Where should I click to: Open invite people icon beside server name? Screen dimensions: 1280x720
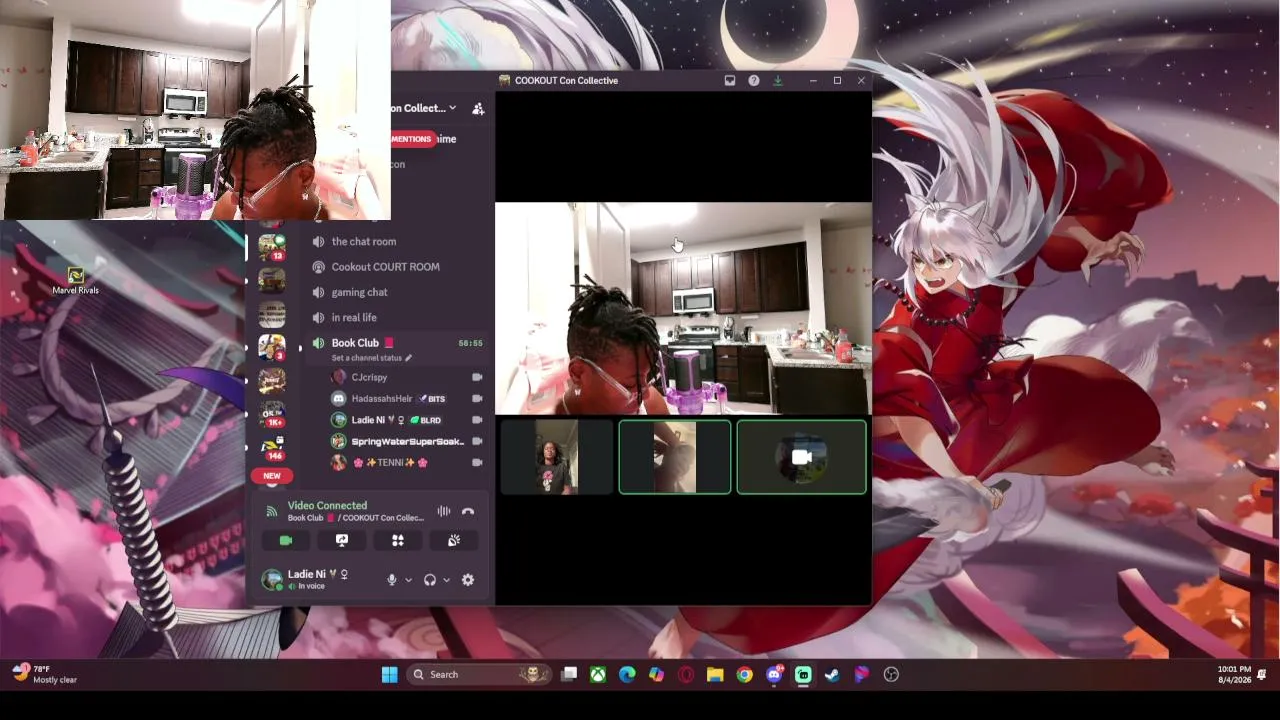click(x=478, y=108)
